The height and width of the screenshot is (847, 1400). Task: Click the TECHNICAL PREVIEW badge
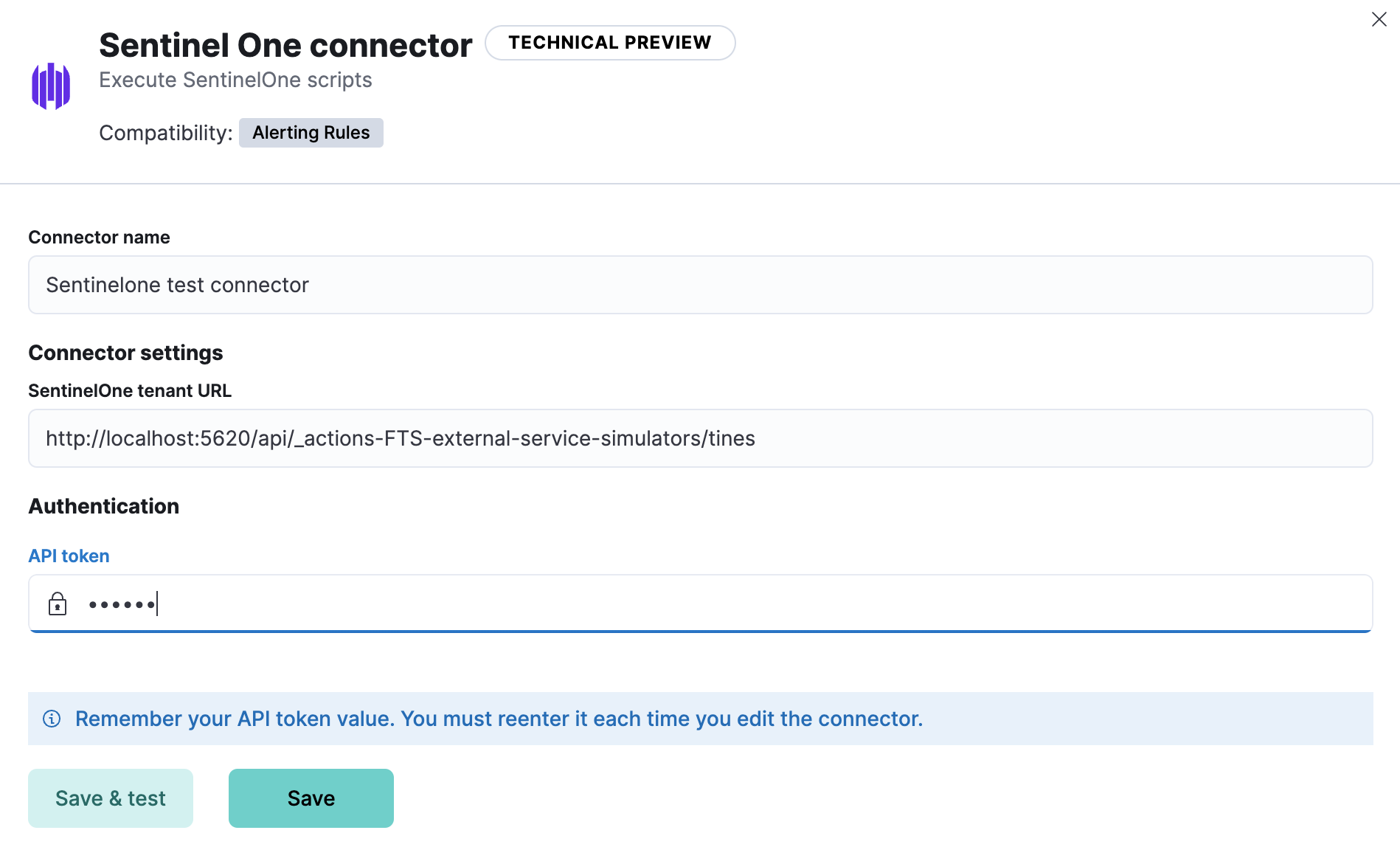click(x=610, y=42)
